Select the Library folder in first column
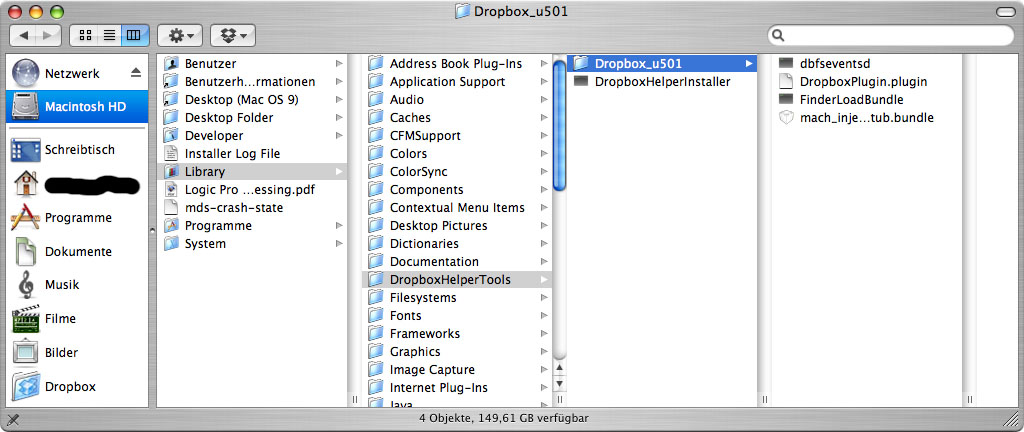Screen dimensions: 1024x432 pyautogui.click(x=252, y=172)
